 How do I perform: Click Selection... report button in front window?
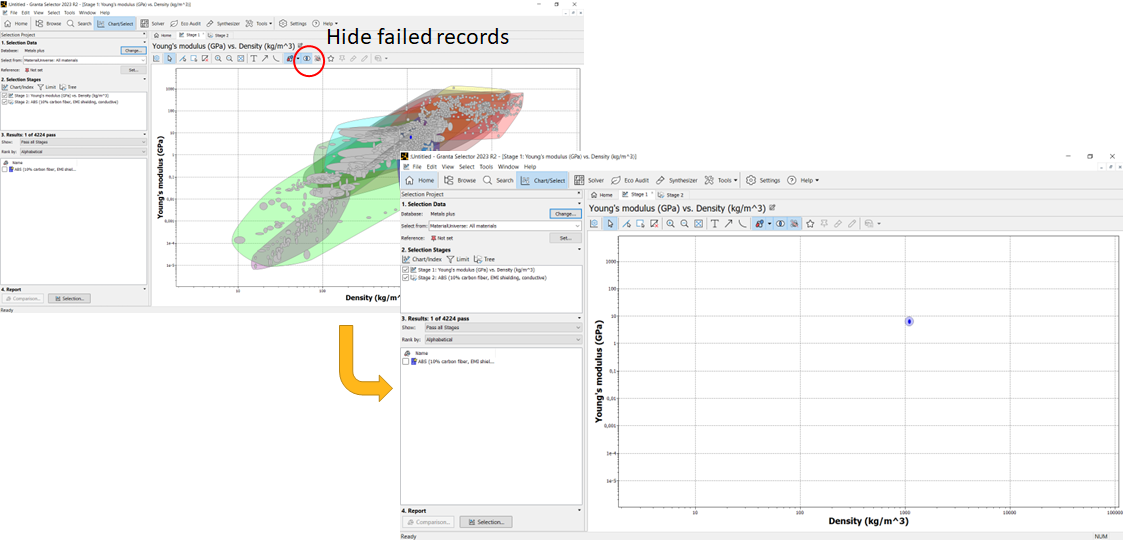click(486, 522)
